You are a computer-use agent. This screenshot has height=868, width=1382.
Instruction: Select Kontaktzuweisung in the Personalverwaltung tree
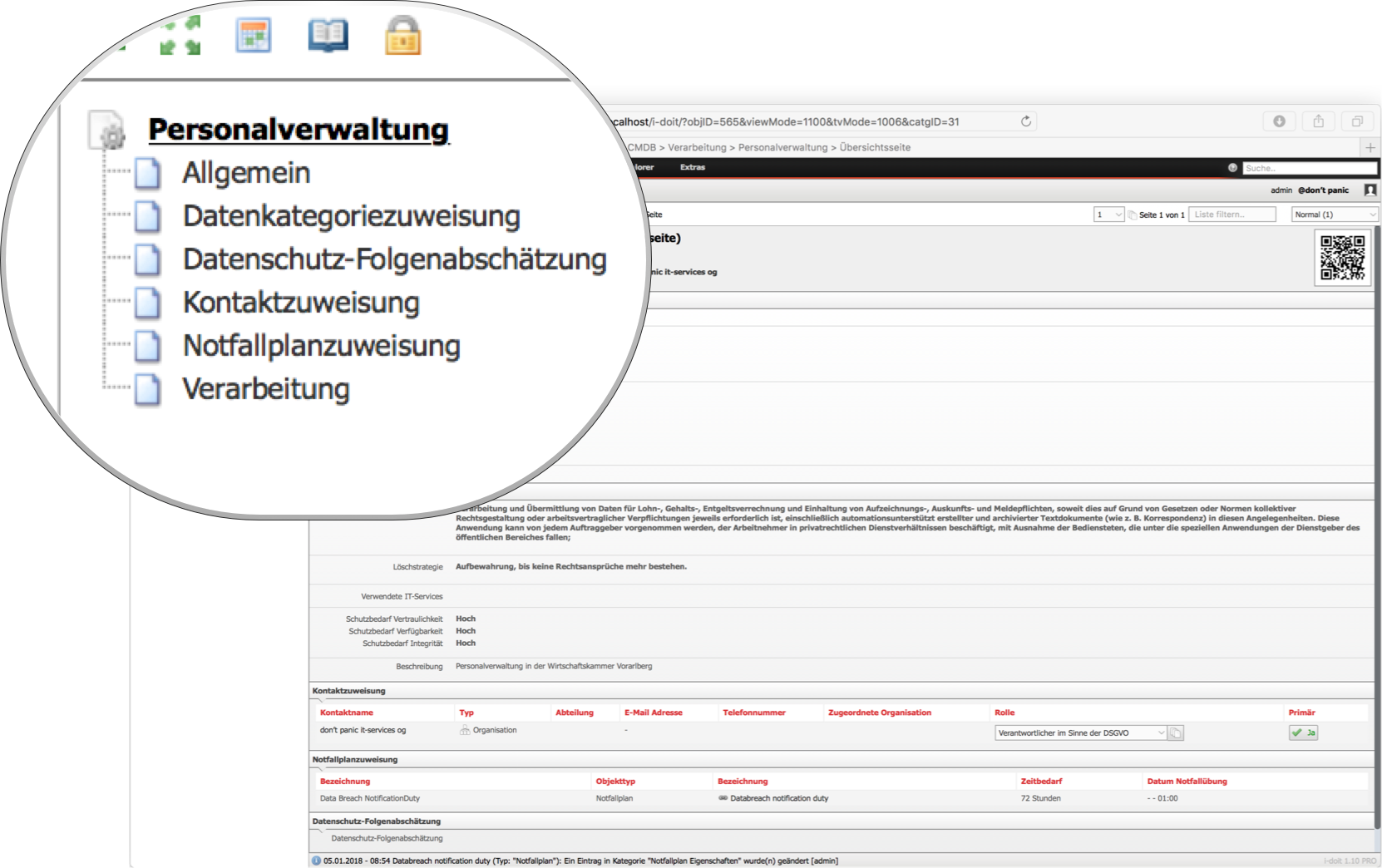coord(300,302)
